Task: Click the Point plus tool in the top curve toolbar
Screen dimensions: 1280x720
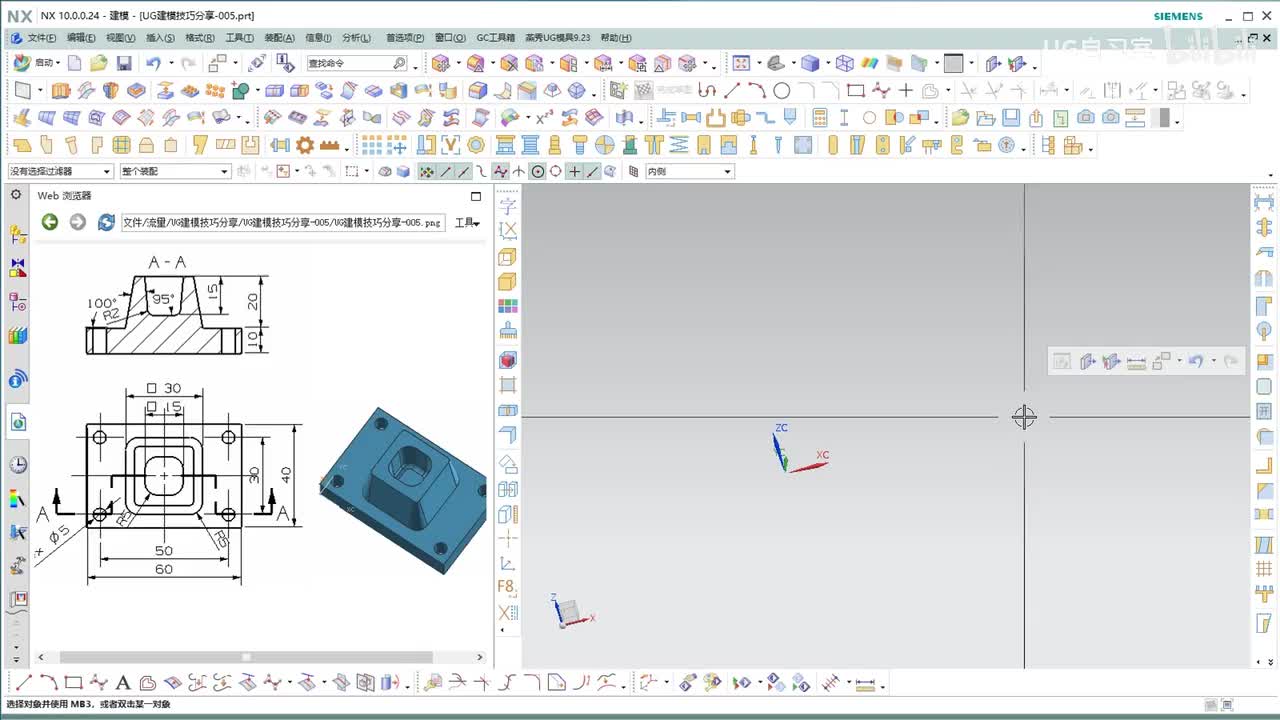Action: (x=905, y=90)
